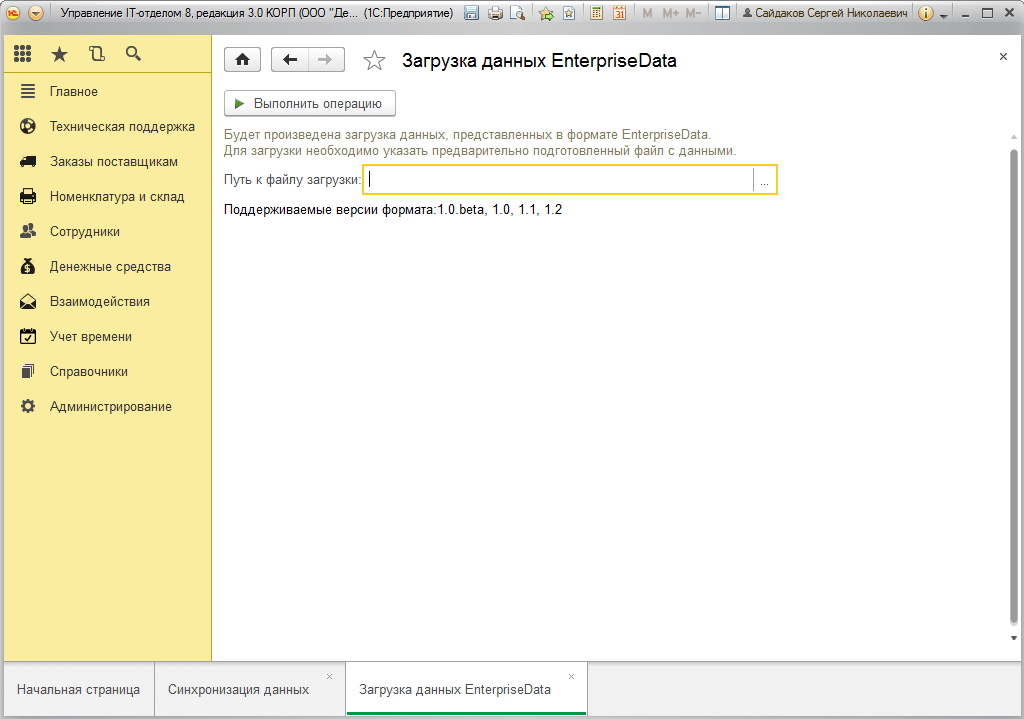Click the Print icon in title bar
This screenshot has height=719, width=1024.
coord(495,13)
